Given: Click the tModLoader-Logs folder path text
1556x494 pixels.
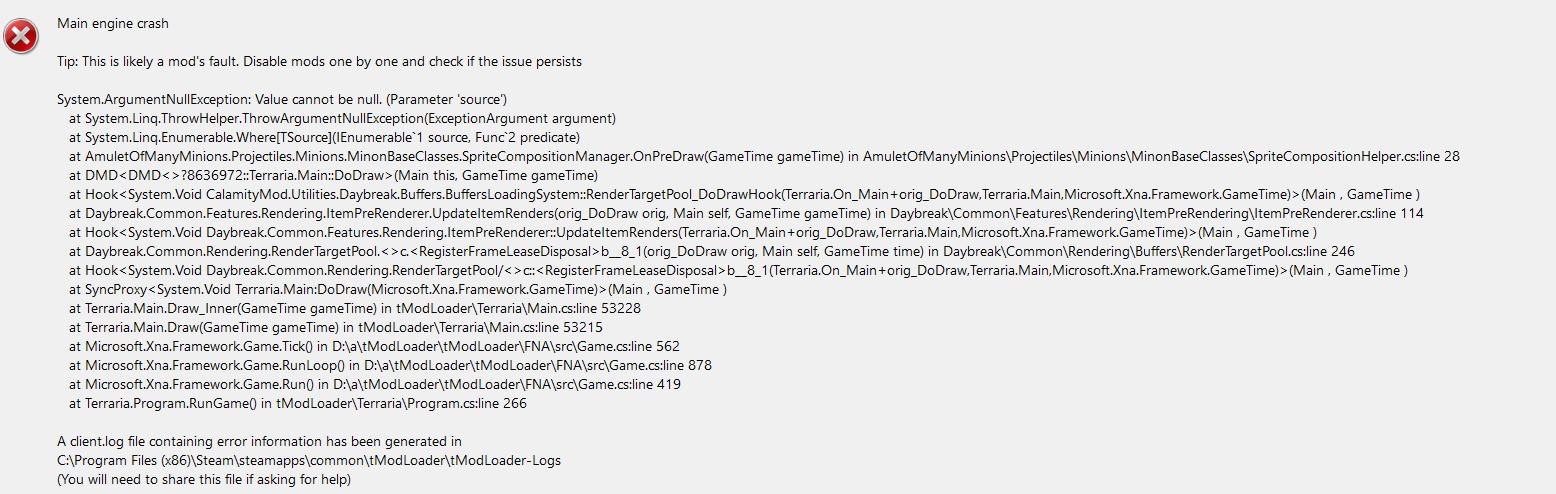Looking at the screenshot, I should coord(309,461).
